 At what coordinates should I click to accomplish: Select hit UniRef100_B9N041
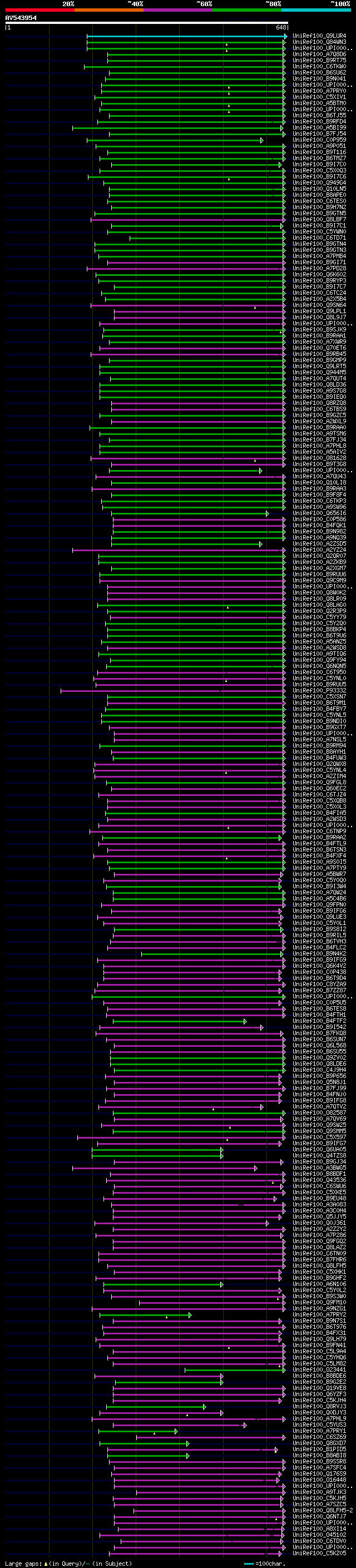pos(319,78)
